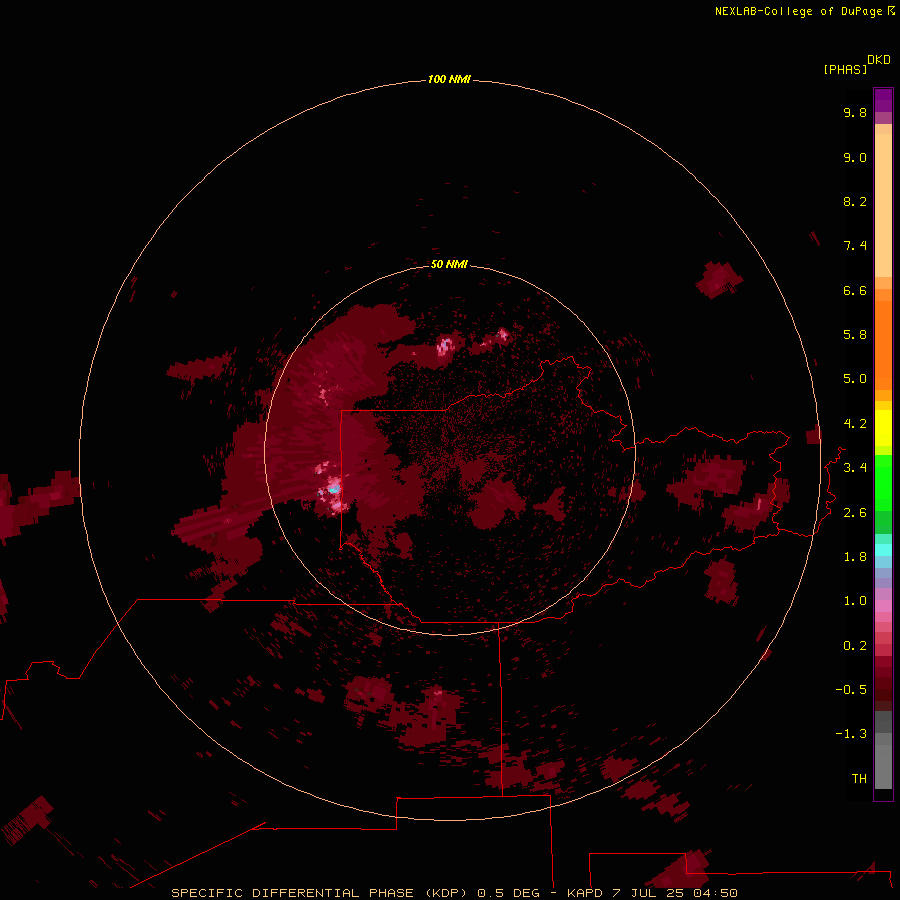The width and height of the screenshot is (900, 900).
Task: Select the 100 NMI range ring label
Action: [x=449, y=79]
